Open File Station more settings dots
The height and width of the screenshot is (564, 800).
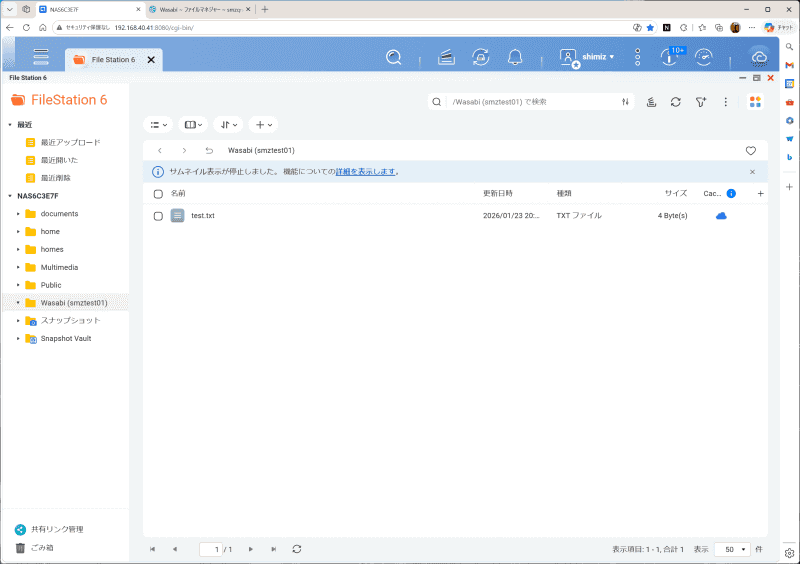click(726, 102)
